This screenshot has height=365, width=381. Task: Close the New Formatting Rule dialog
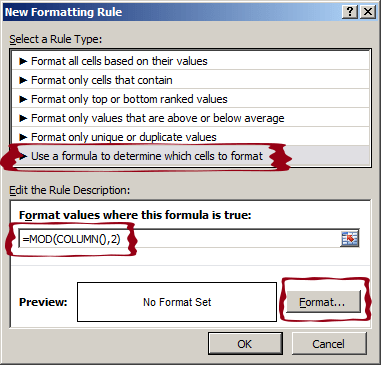368,12
